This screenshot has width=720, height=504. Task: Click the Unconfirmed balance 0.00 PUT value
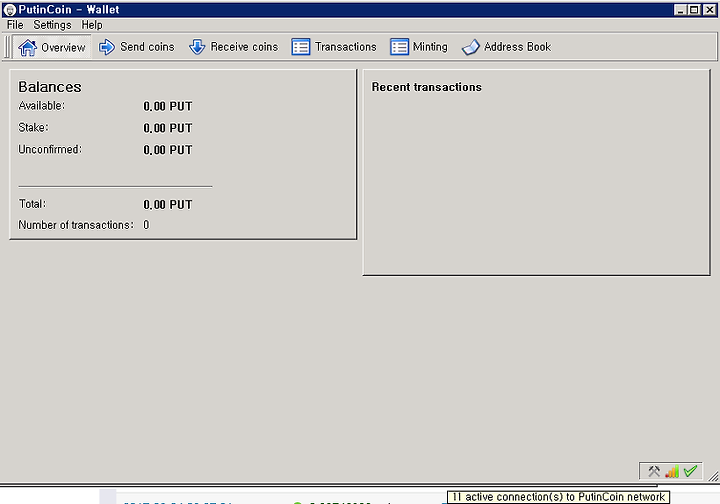[168, 150]
